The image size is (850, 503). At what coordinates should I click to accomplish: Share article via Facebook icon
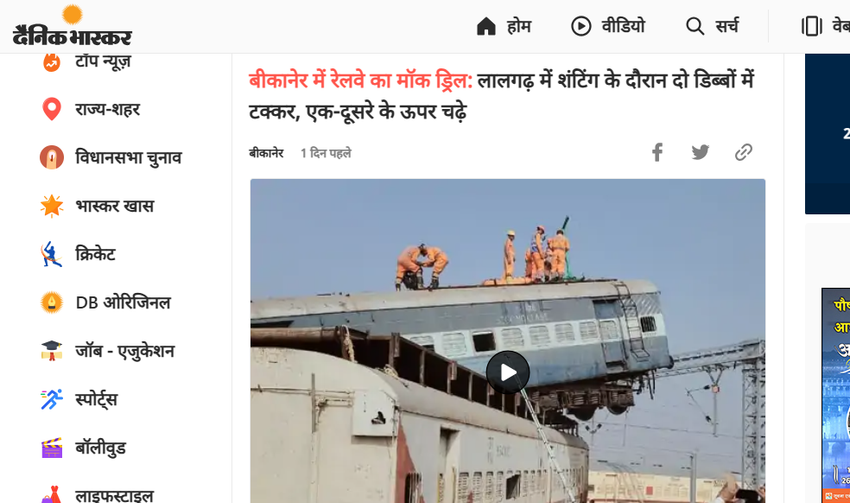pos(657,152)
